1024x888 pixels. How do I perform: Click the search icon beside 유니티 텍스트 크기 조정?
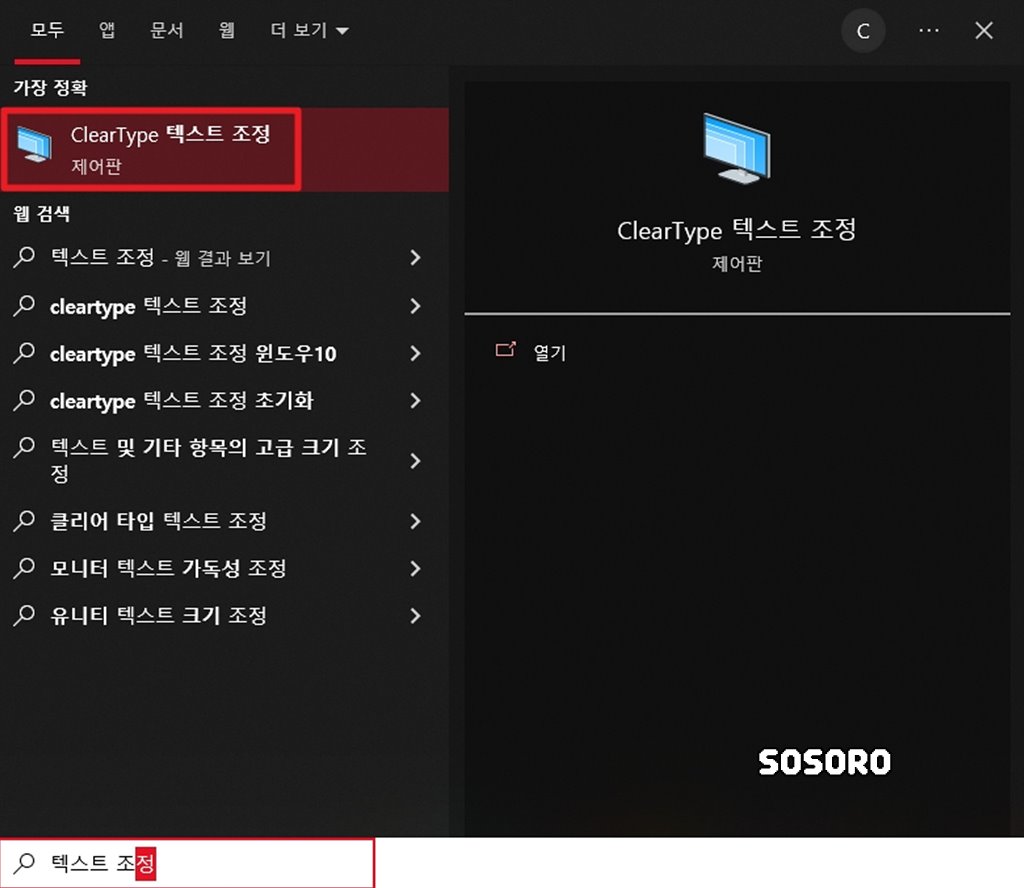tap(24, 614)
